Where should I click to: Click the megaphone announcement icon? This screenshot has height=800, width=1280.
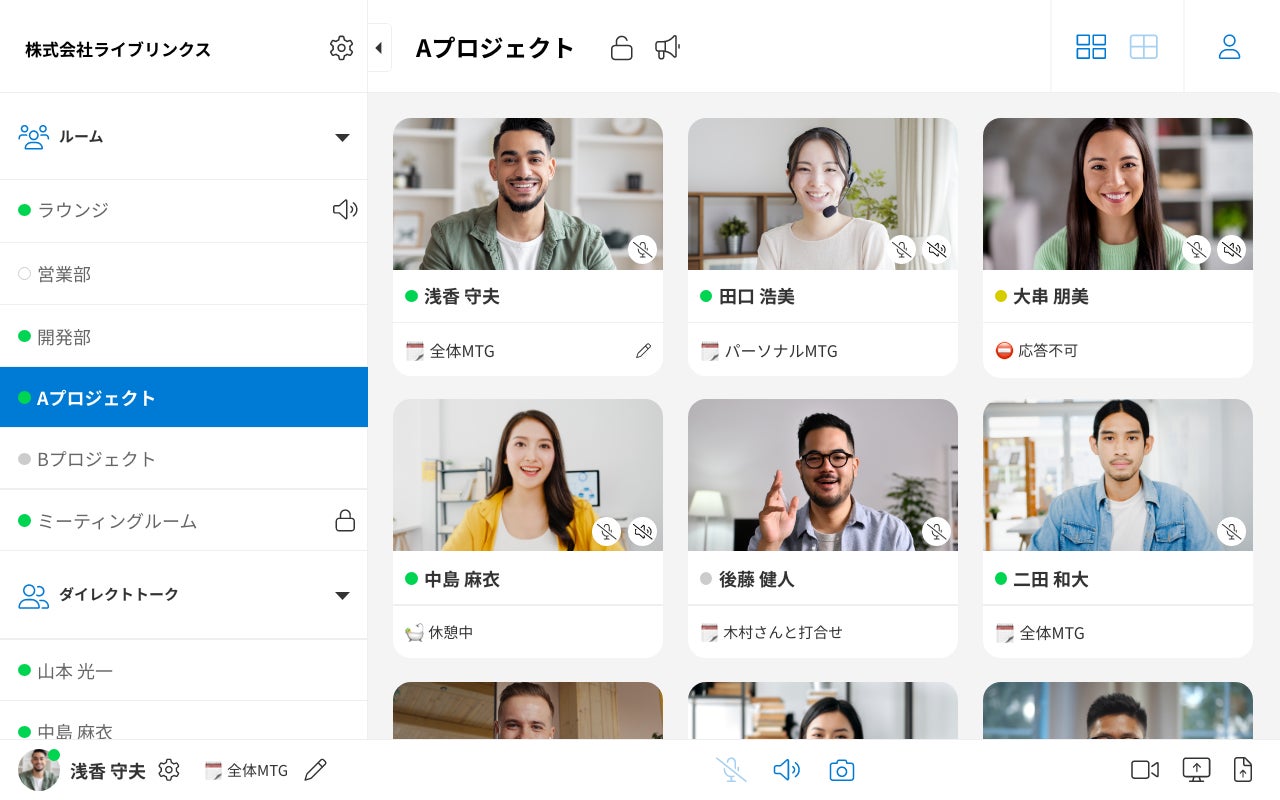click(x=667, y=47)
